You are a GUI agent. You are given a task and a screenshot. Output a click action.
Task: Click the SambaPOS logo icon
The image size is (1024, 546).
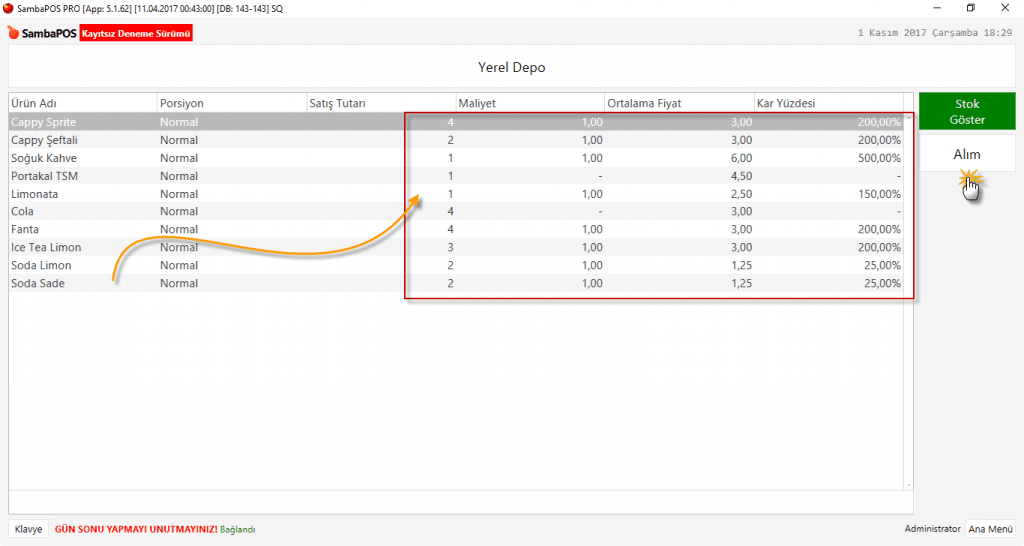click(14, 33)
